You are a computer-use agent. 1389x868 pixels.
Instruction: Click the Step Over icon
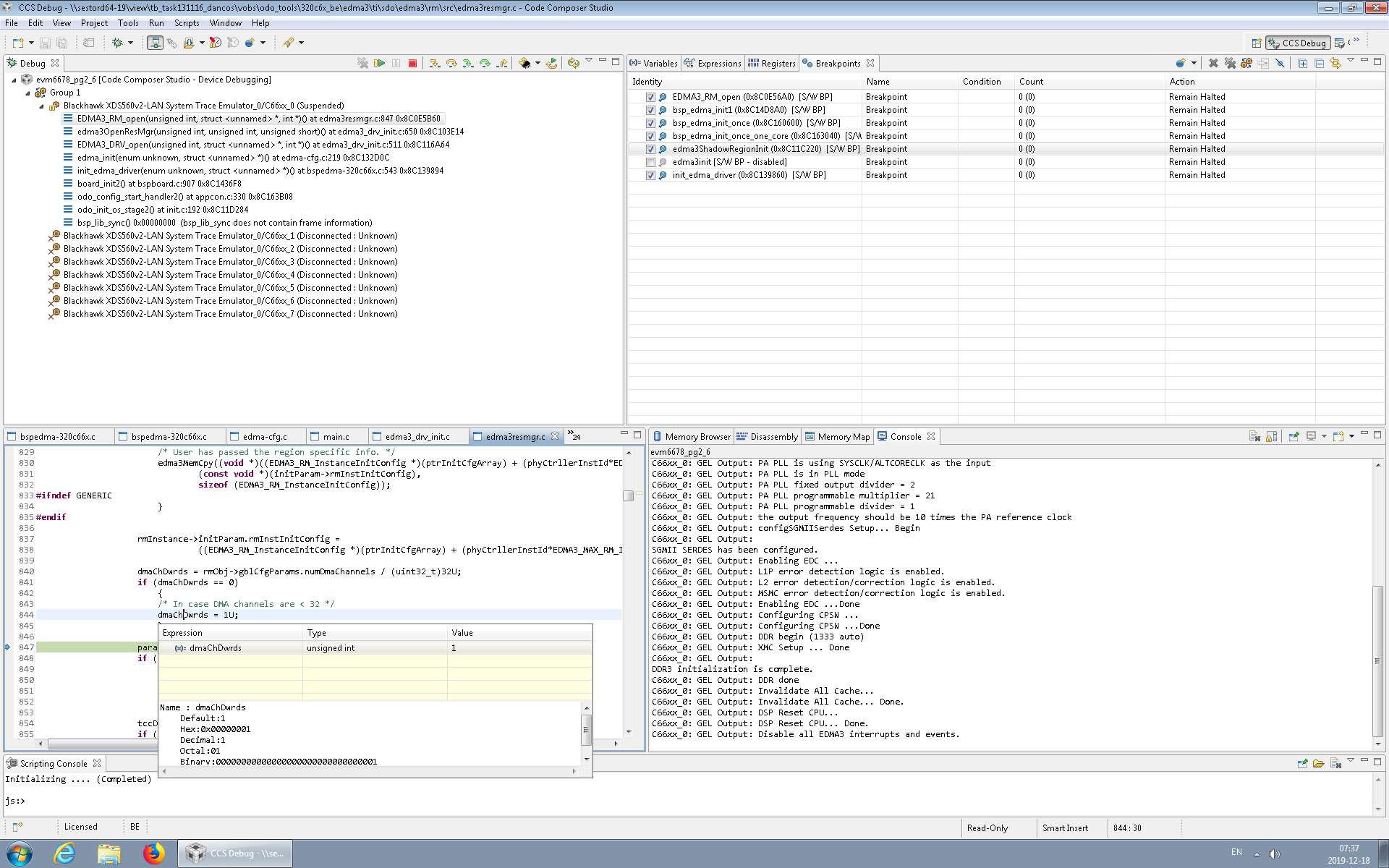click(x=451, y=64)
